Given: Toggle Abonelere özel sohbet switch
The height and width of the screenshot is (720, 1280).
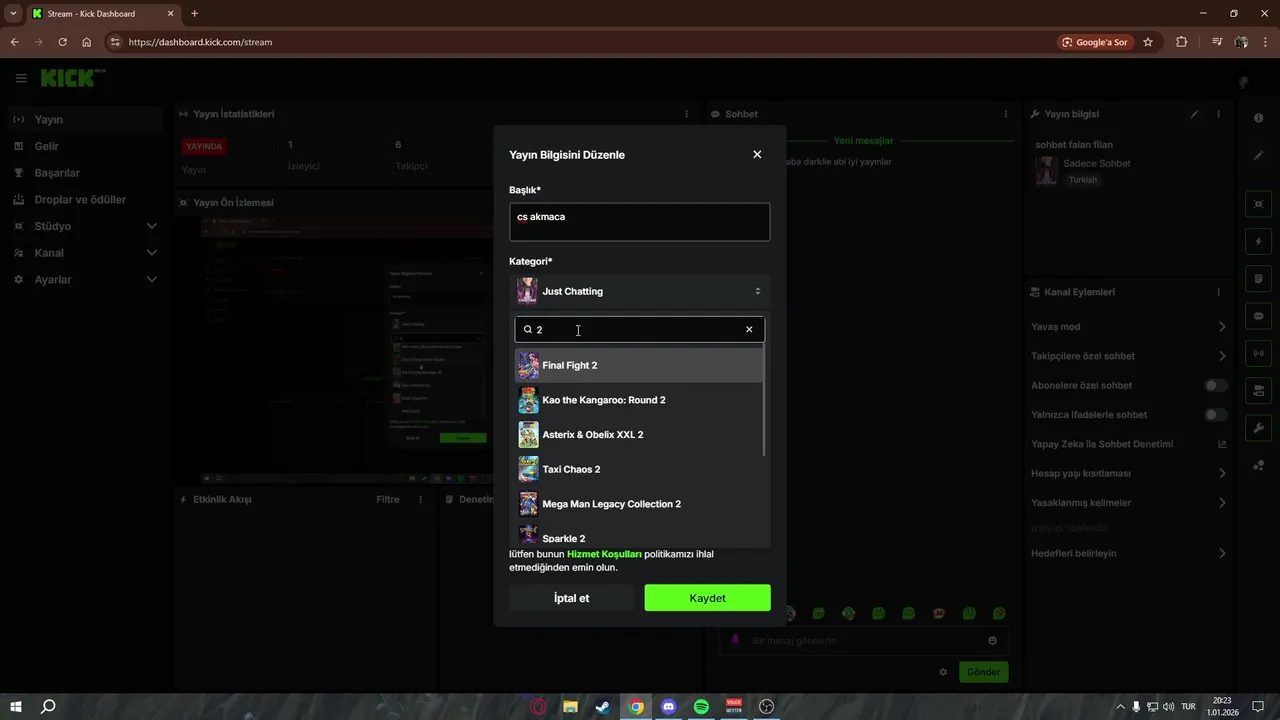Looking at the screenshot, I should (1216, 385).
